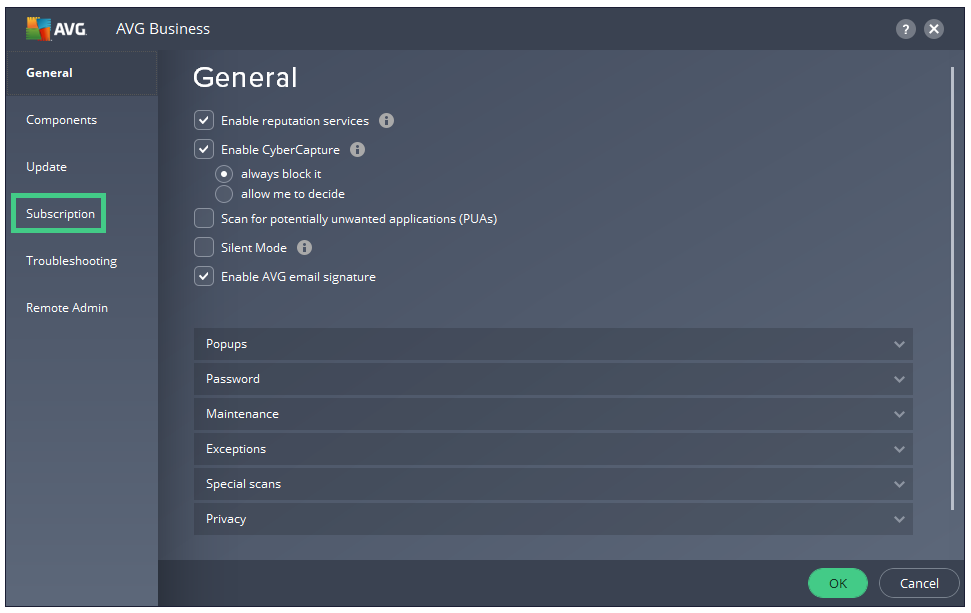
Task: Expand the Privacy section
Action: point(553,519)
